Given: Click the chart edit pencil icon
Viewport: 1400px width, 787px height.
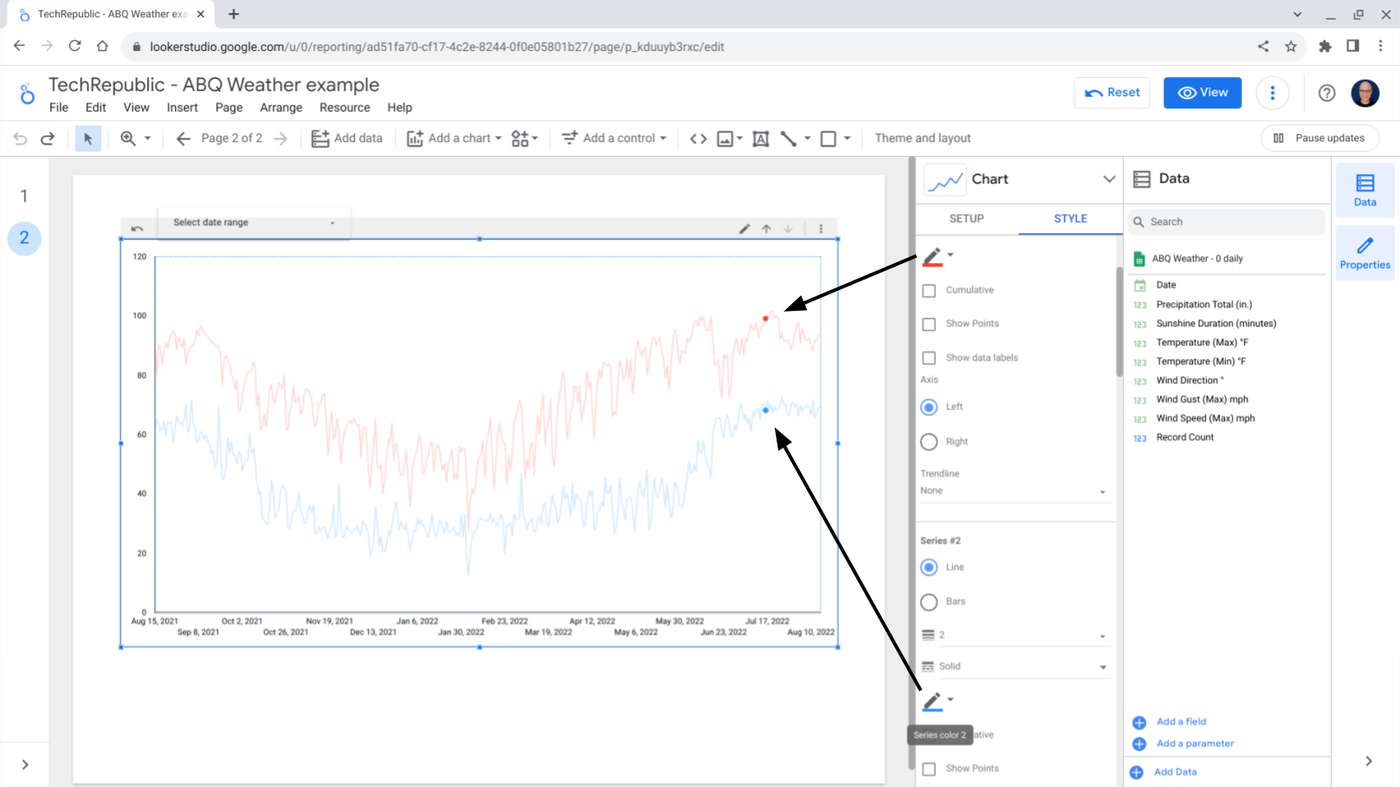Looking at the screenshot, I should [744, 229].
